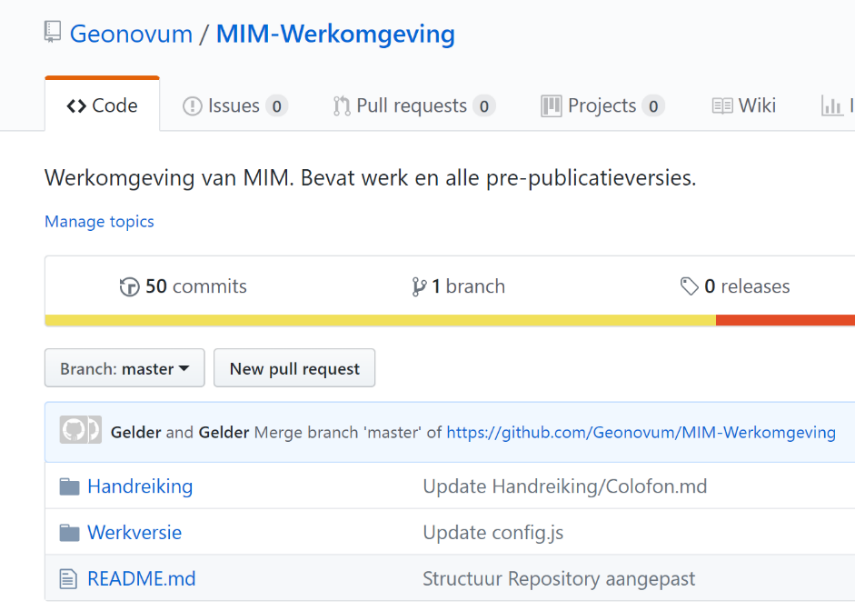
Task: Click the Projects counter badge 0
Action: coord(653,106)
